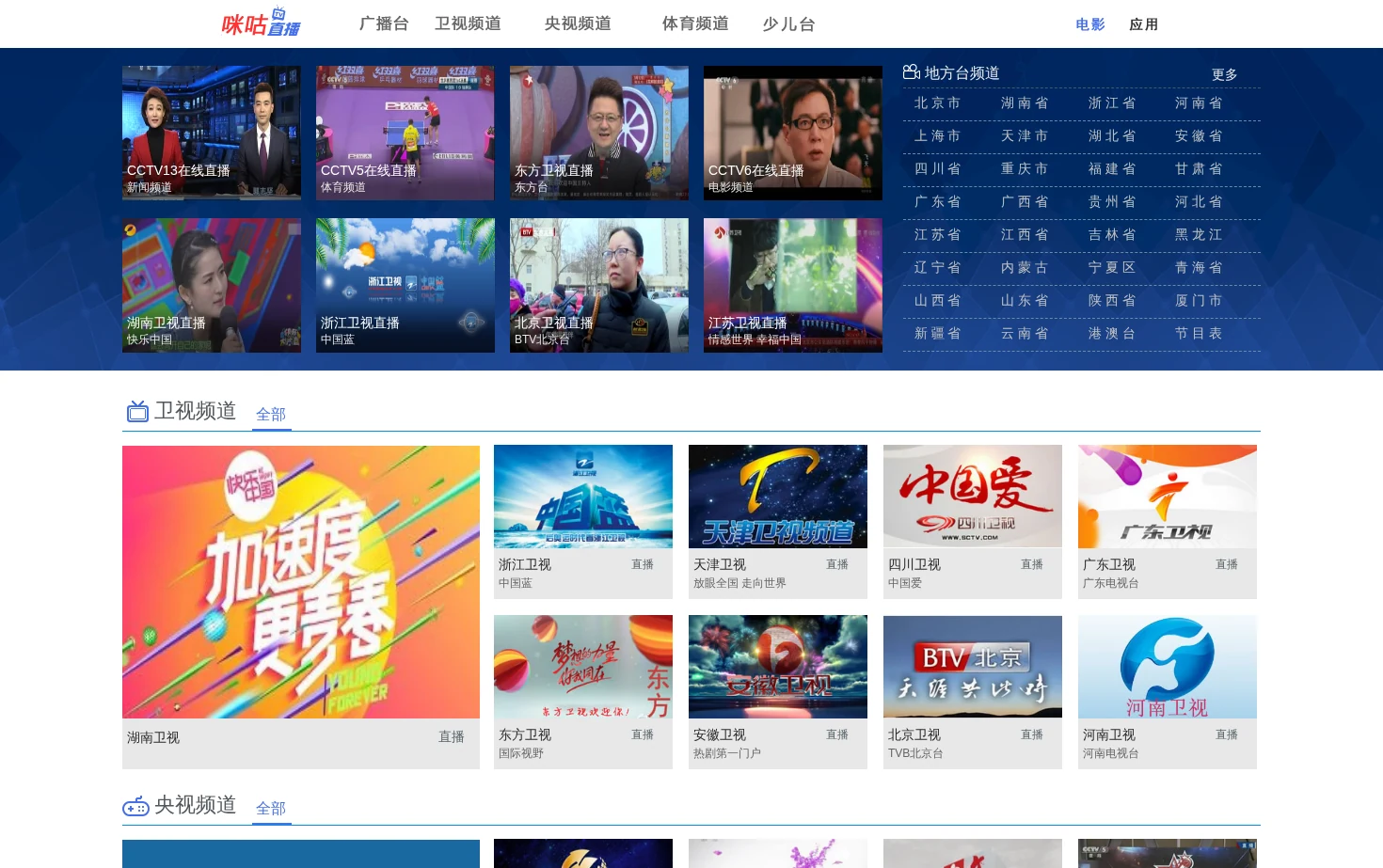The height and width of the screenshot is (868, 1383).
Task: Open 安徽卫视 channel card image
Action: click(x=778, y=667)
